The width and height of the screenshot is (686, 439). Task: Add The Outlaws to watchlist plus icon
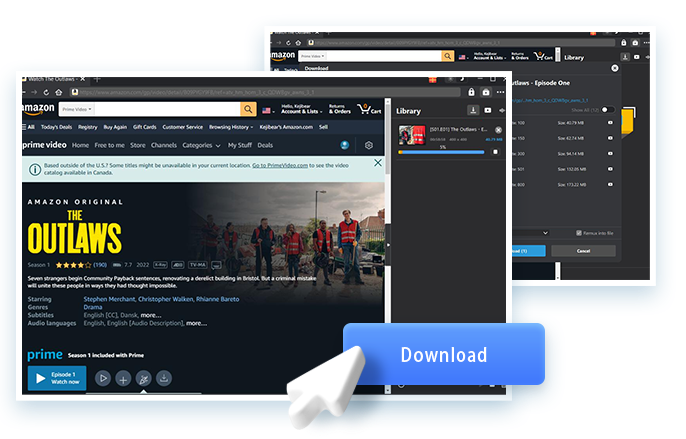coord(123,378)
